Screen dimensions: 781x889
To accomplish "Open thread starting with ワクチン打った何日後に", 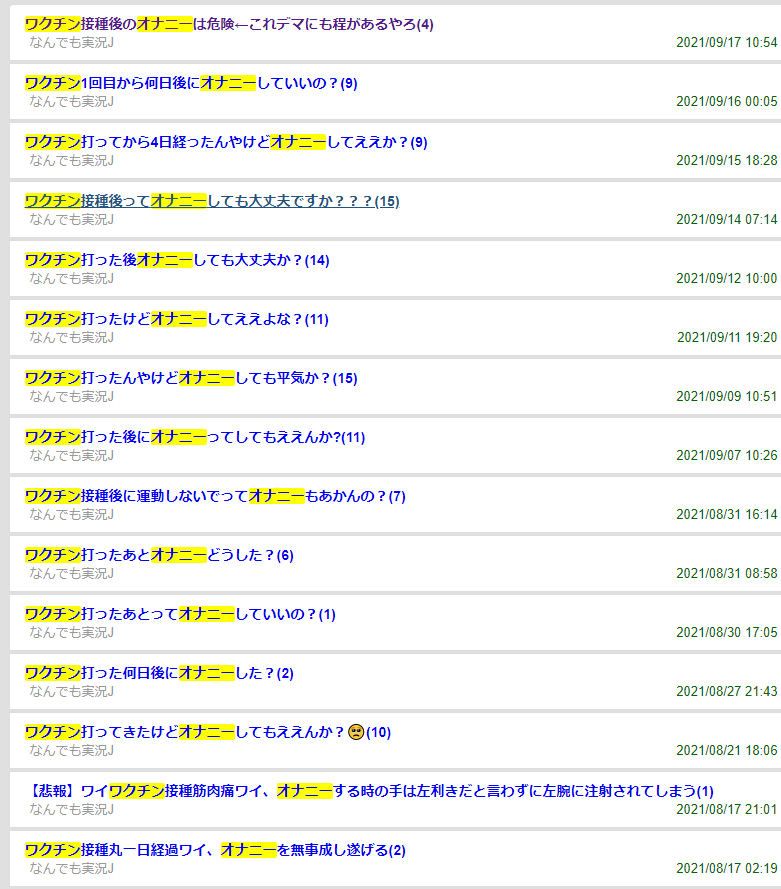I will click(159, 673).
